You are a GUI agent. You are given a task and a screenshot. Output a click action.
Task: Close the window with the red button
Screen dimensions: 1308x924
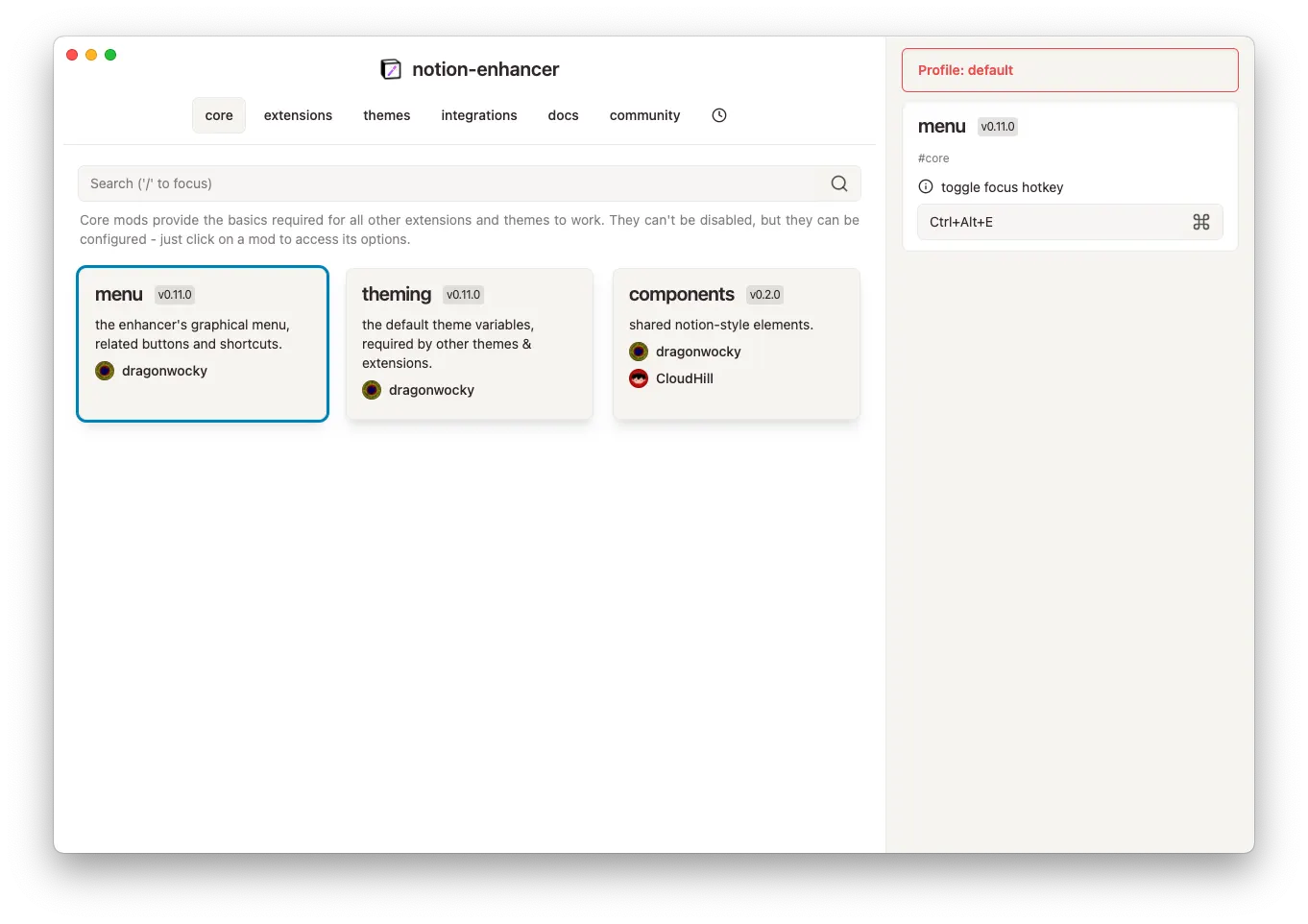click(72, 55)
